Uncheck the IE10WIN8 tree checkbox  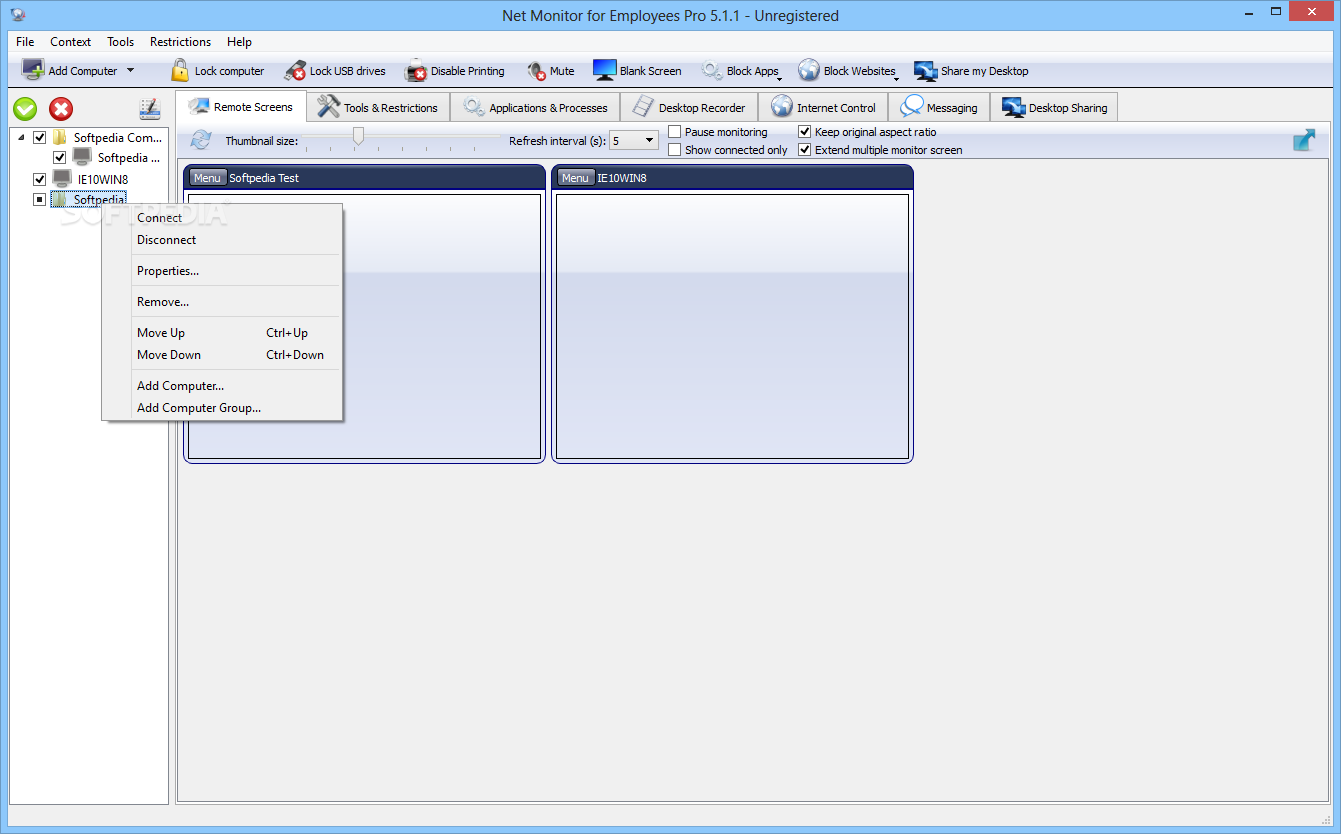40,179
